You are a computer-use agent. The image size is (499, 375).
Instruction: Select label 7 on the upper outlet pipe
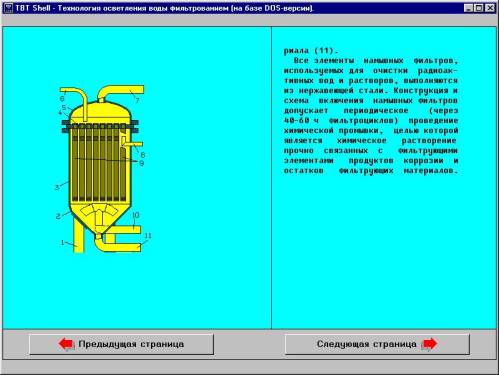pos(137,100)
